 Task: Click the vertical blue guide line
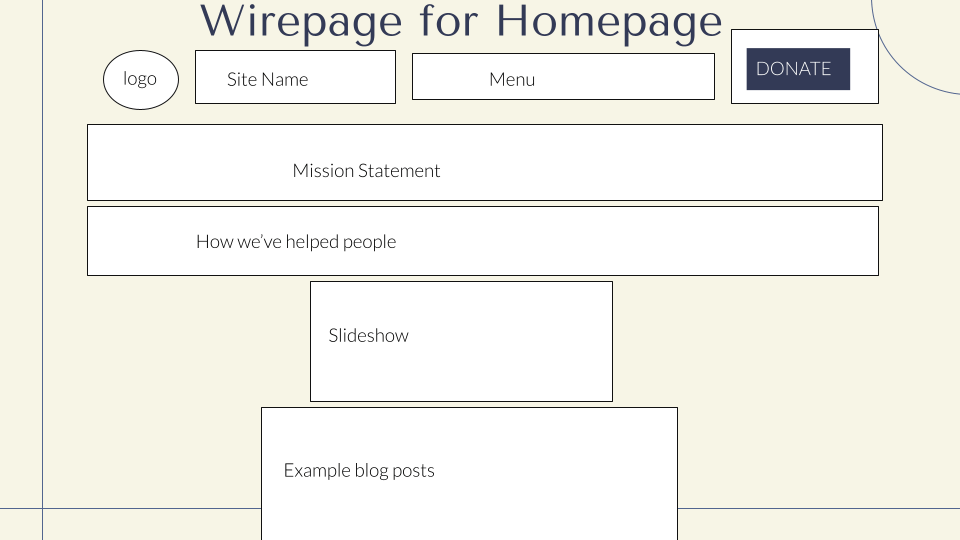(42, 300)
